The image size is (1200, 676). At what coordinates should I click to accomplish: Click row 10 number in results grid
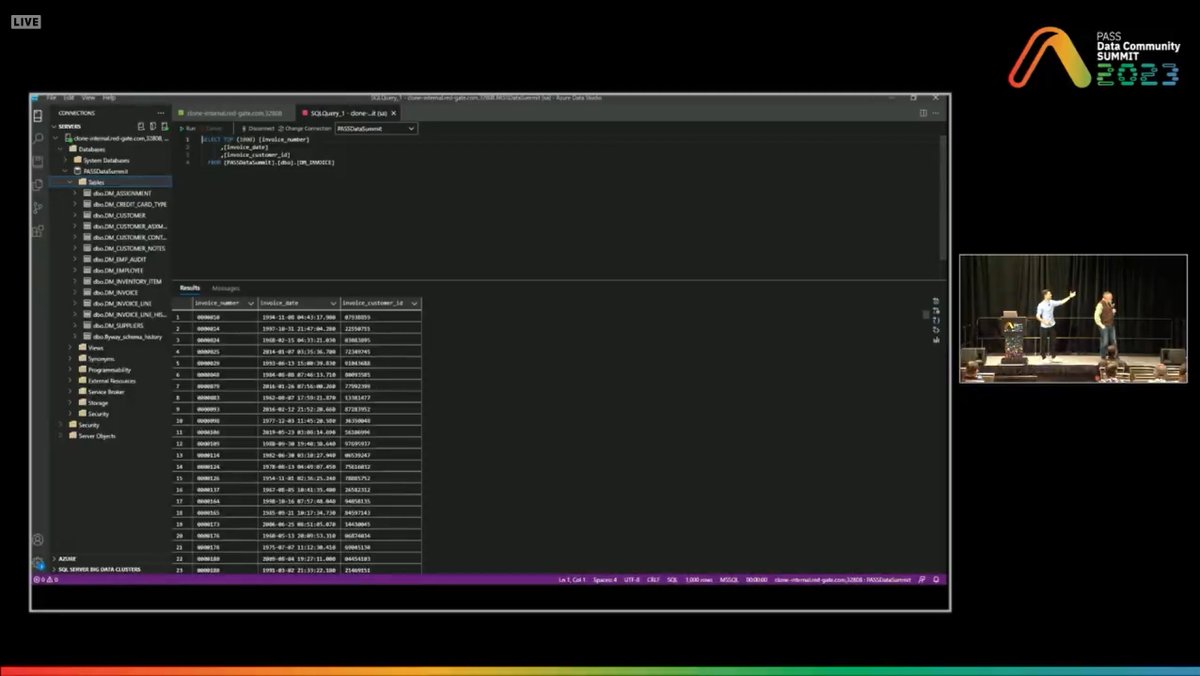pos(179,421)
